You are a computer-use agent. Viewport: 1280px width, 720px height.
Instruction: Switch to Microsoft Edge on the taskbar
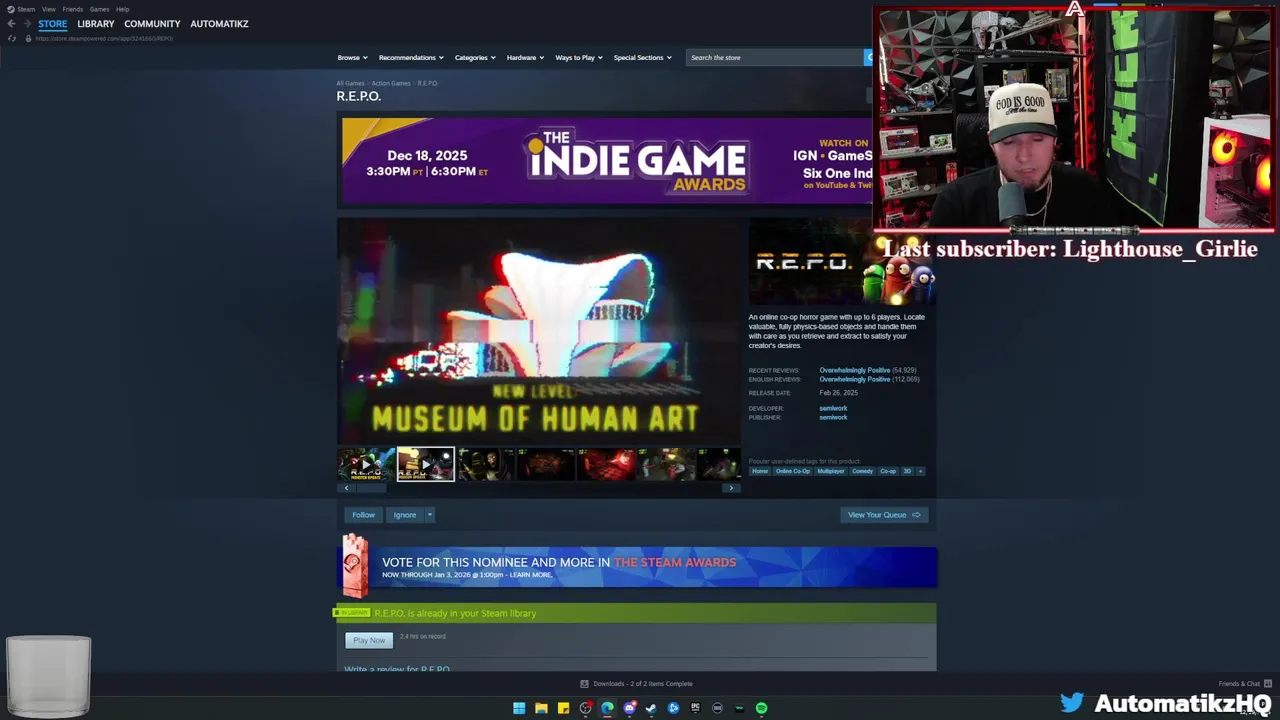(x=607, y=708)
